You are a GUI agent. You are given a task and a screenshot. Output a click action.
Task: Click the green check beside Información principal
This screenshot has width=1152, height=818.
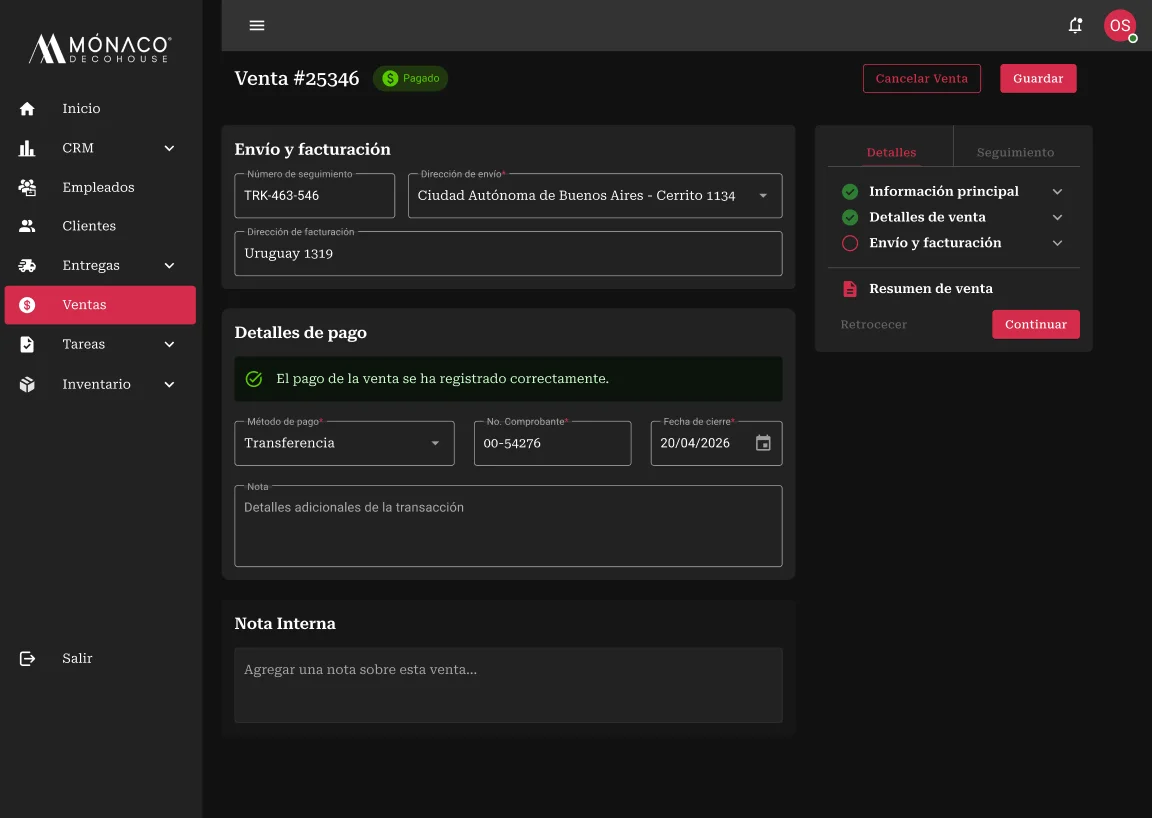point(849,192)
